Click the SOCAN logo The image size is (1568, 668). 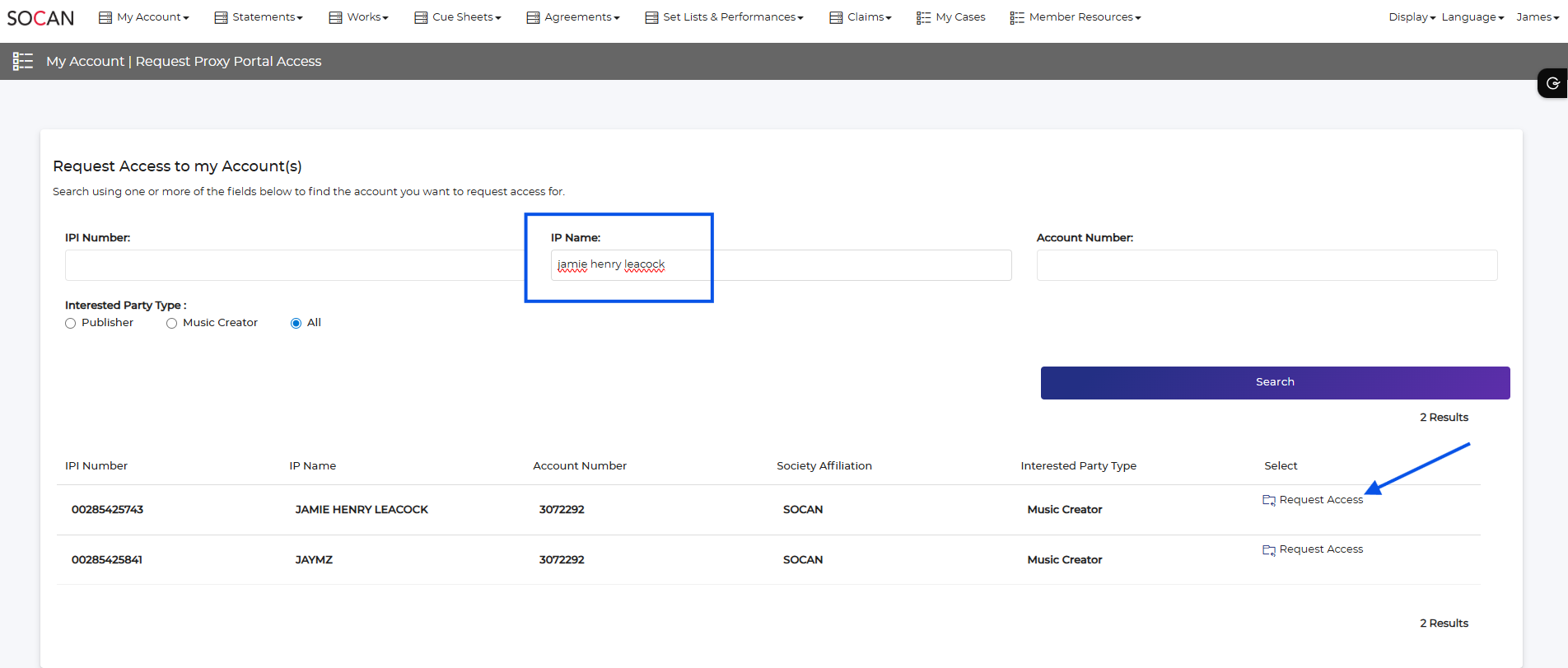click(40, 18)
